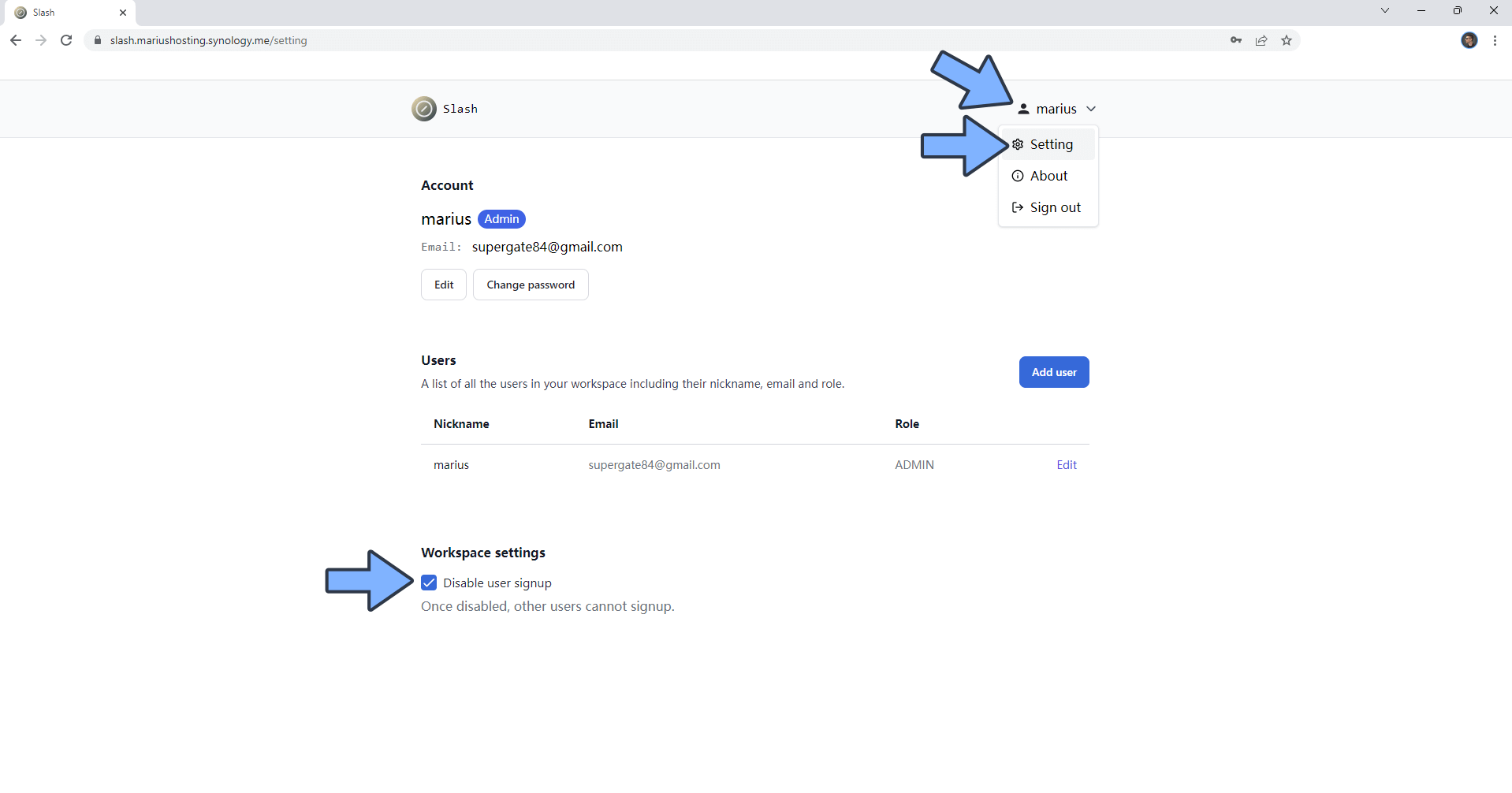Open the saved passwords key icon

pyautogui.click(x=1236, y=40)
